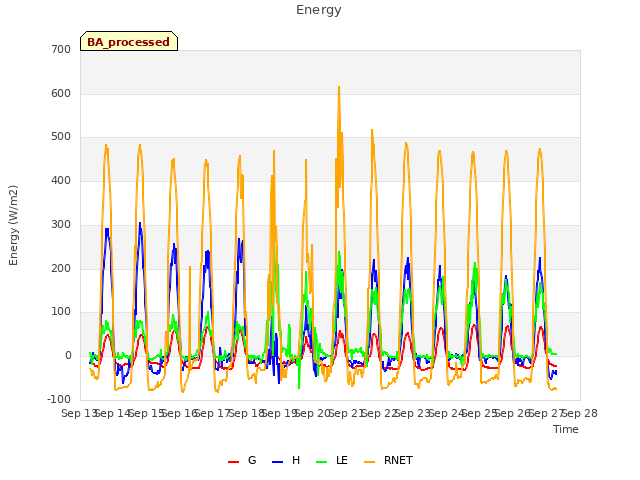Click the Sep 13 x-axis label

(79, 413)
